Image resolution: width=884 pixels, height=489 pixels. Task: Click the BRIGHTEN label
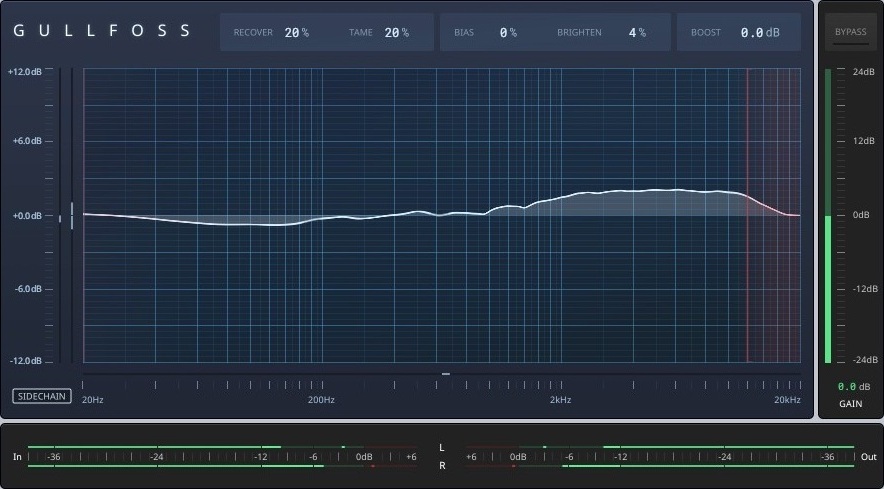[579, 33]
